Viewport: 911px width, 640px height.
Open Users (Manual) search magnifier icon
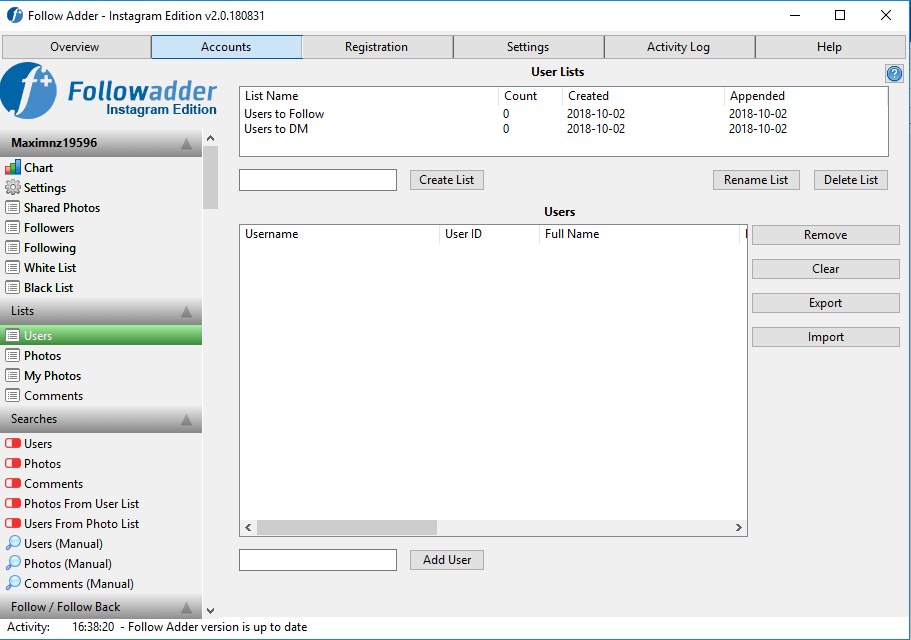coord(13,544)
